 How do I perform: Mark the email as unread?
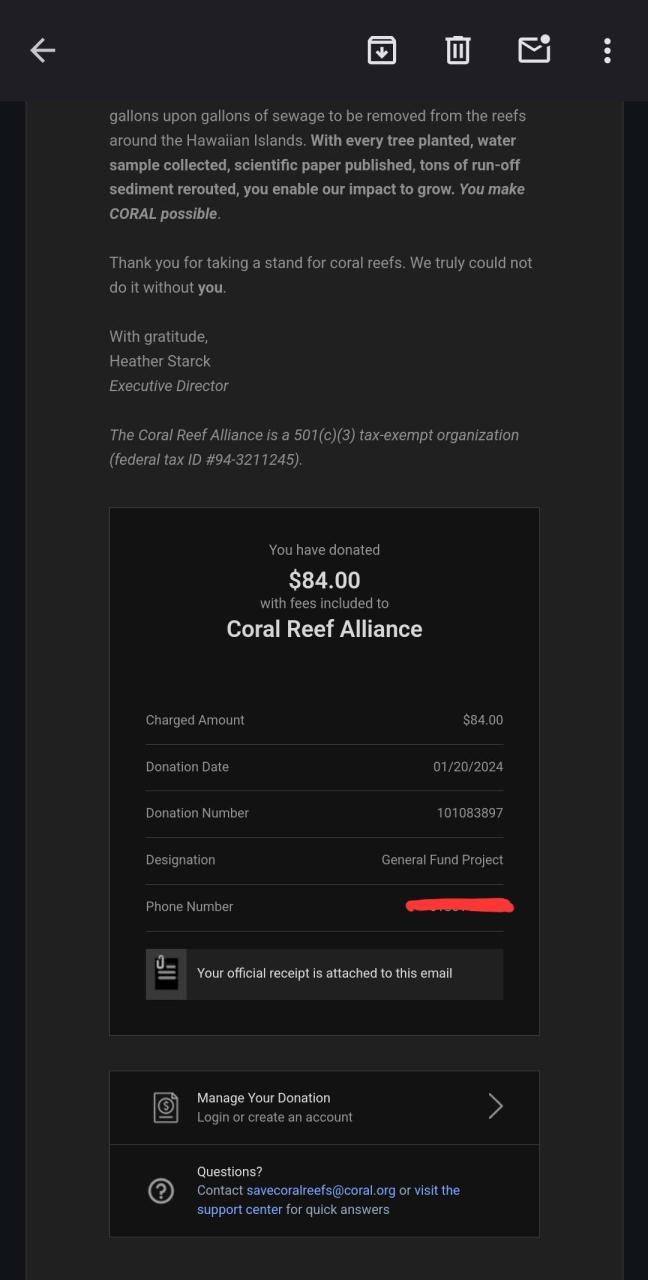point(534,49)
